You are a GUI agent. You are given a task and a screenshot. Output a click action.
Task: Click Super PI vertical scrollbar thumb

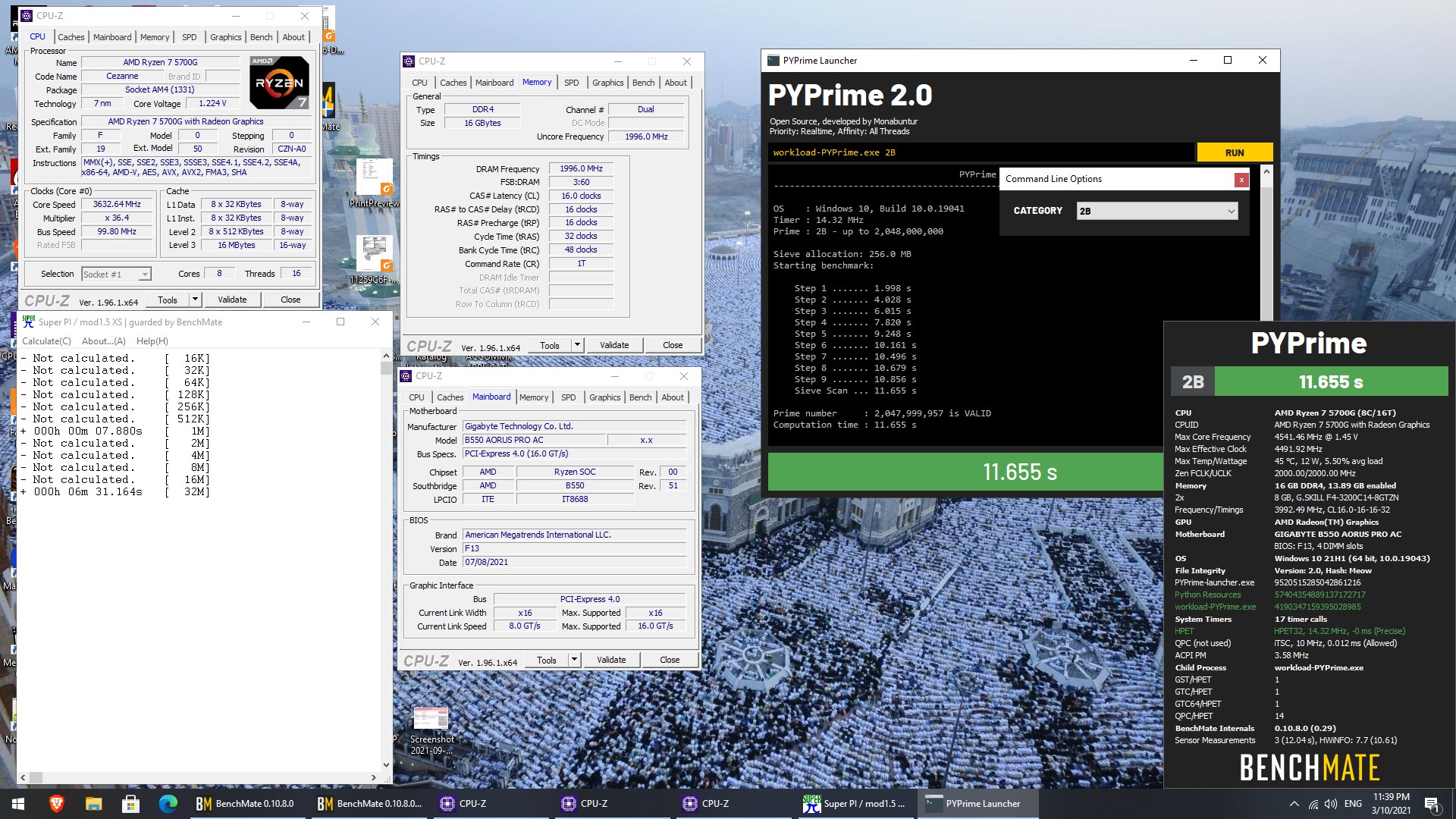[386, 368]
